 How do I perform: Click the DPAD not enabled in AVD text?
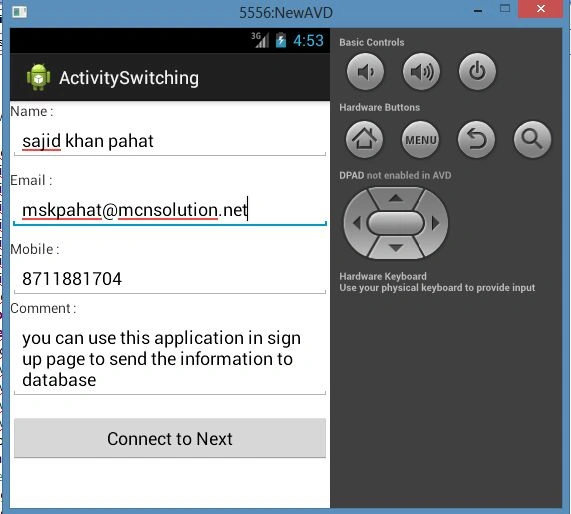395,175
